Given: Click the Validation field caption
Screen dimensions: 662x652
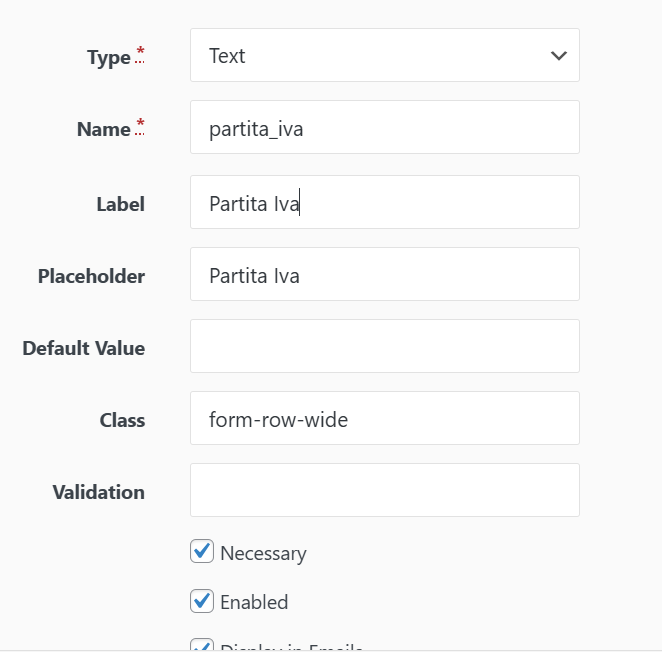Looking at the screenshot, I should pyautogui.click(x=98, y=492).
